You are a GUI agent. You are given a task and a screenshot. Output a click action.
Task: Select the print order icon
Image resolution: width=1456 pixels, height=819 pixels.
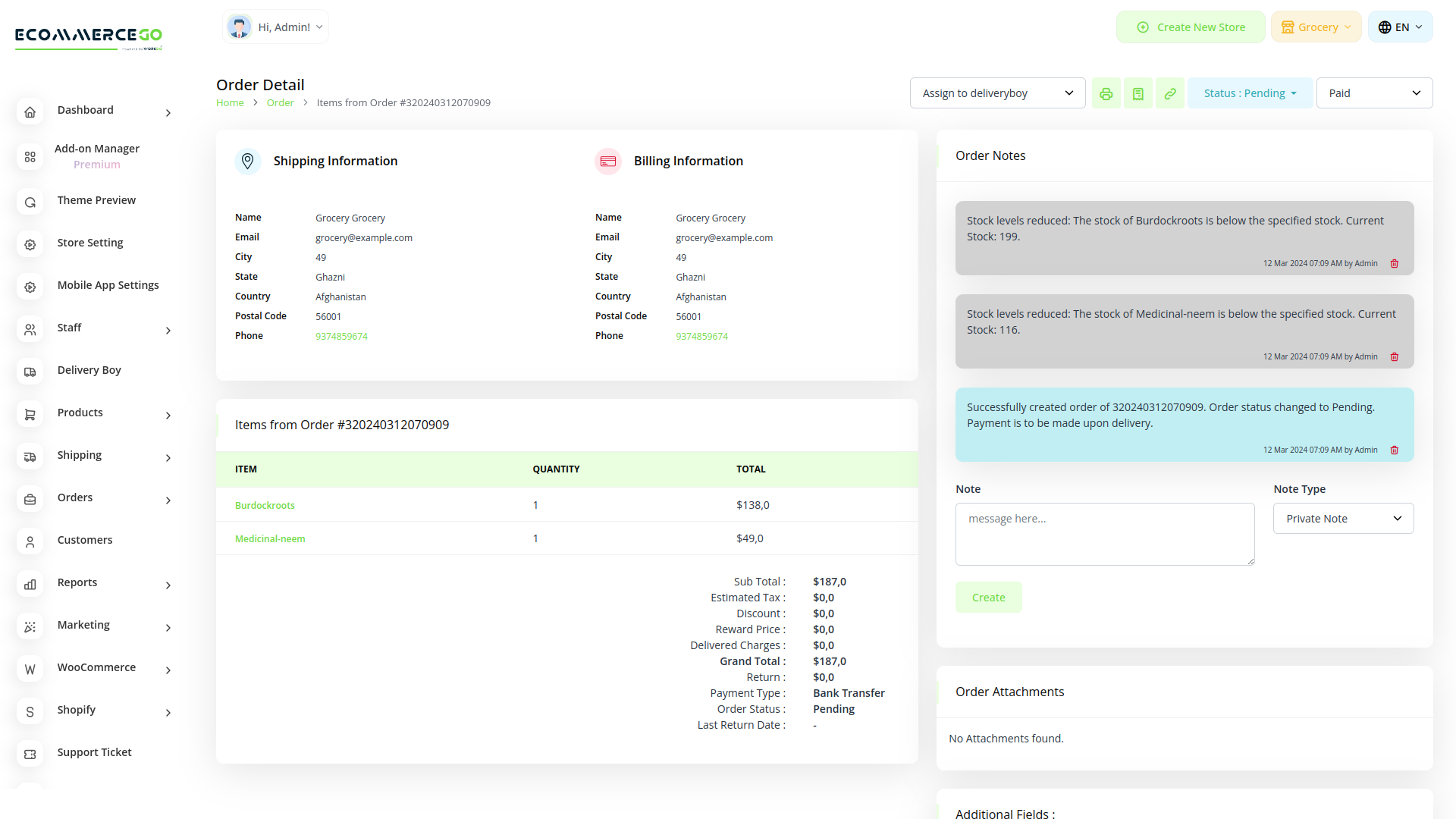coord(1106,93)
